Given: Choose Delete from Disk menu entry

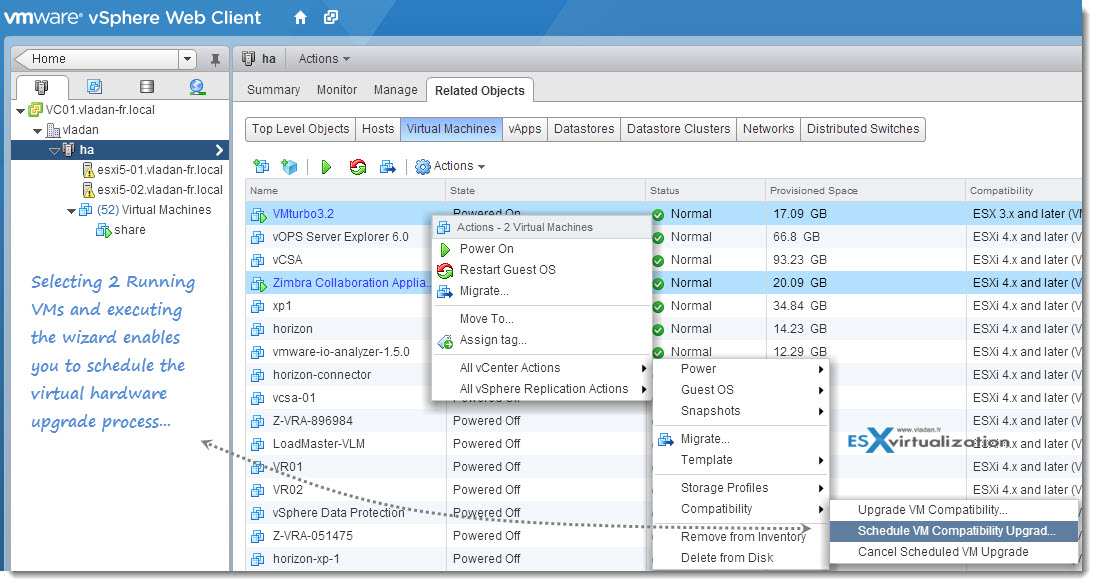Looking at the screenshot, I should [x=741, y=557].
